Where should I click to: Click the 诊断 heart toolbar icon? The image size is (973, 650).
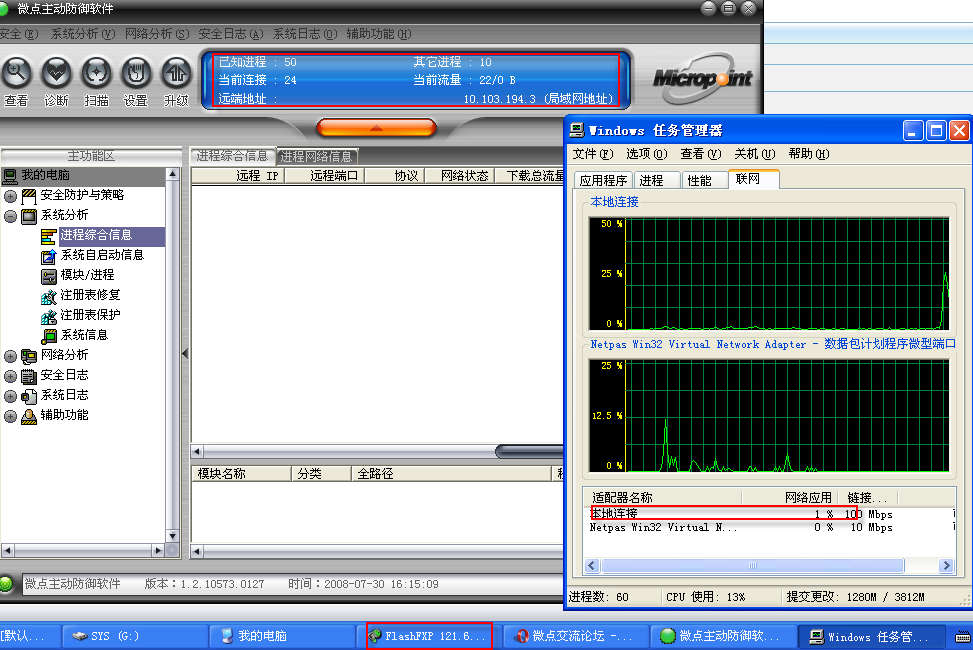(x=56, y=73)
